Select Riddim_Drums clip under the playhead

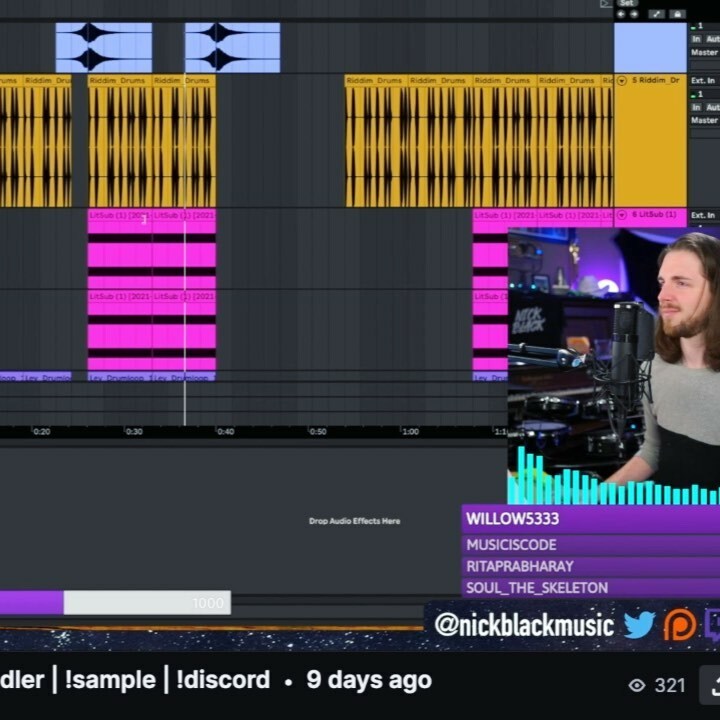(x=184, y=141)
